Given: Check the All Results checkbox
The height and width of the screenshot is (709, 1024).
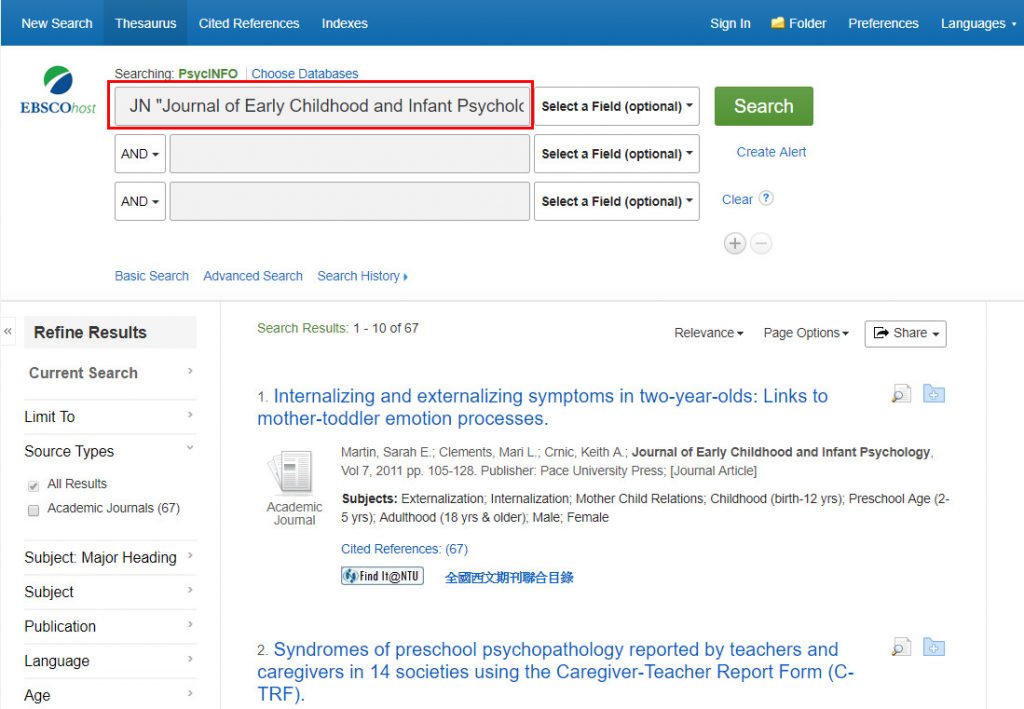Looking at the screenshot, I should (33, 486).
